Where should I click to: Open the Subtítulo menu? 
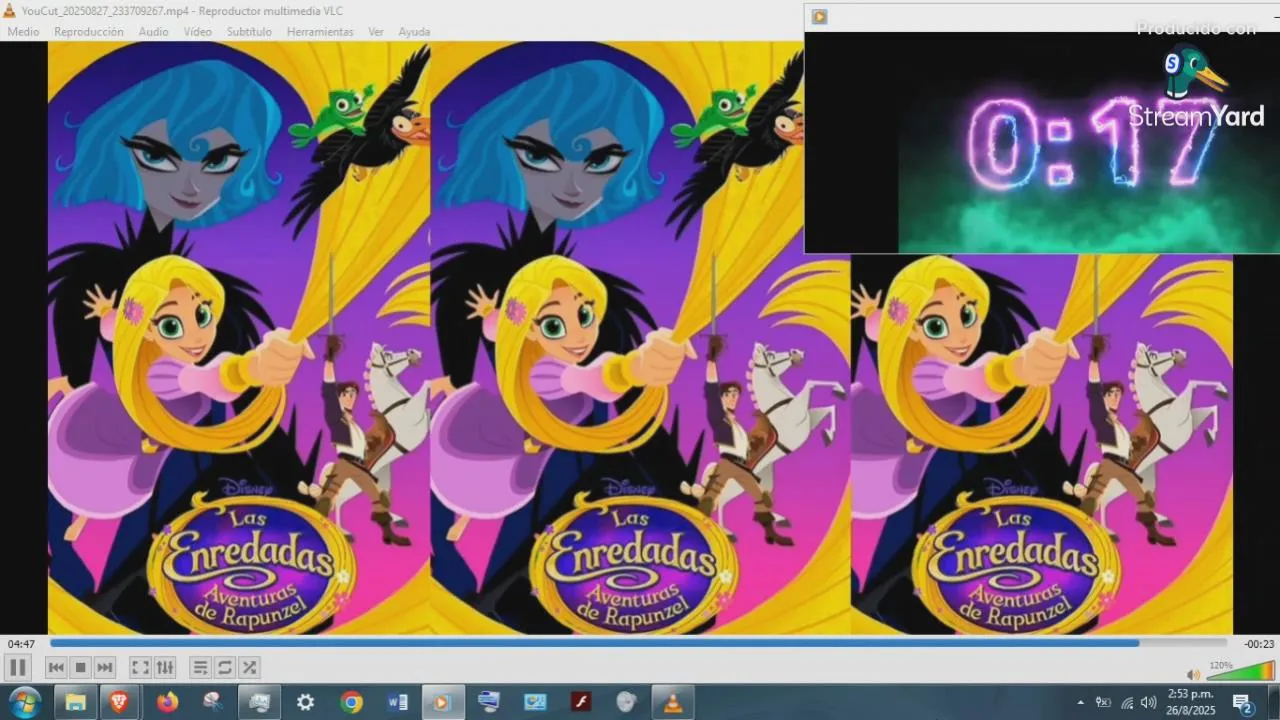249,32
